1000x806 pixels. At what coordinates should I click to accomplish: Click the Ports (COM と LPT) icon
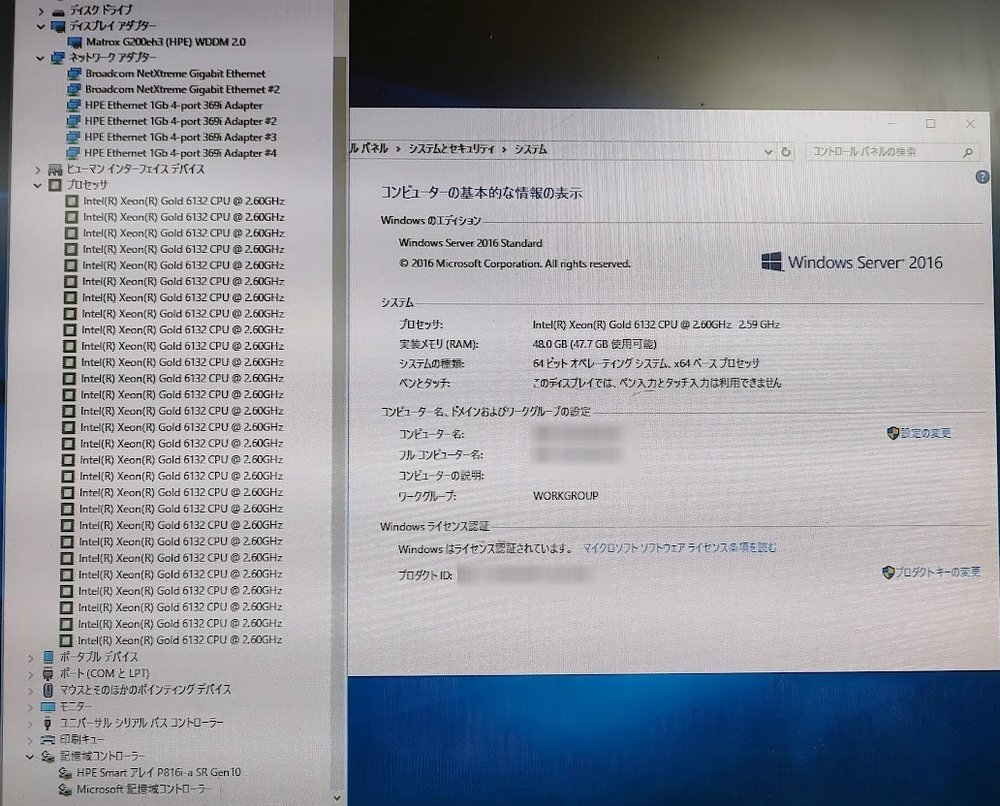(x=48, y=673)
